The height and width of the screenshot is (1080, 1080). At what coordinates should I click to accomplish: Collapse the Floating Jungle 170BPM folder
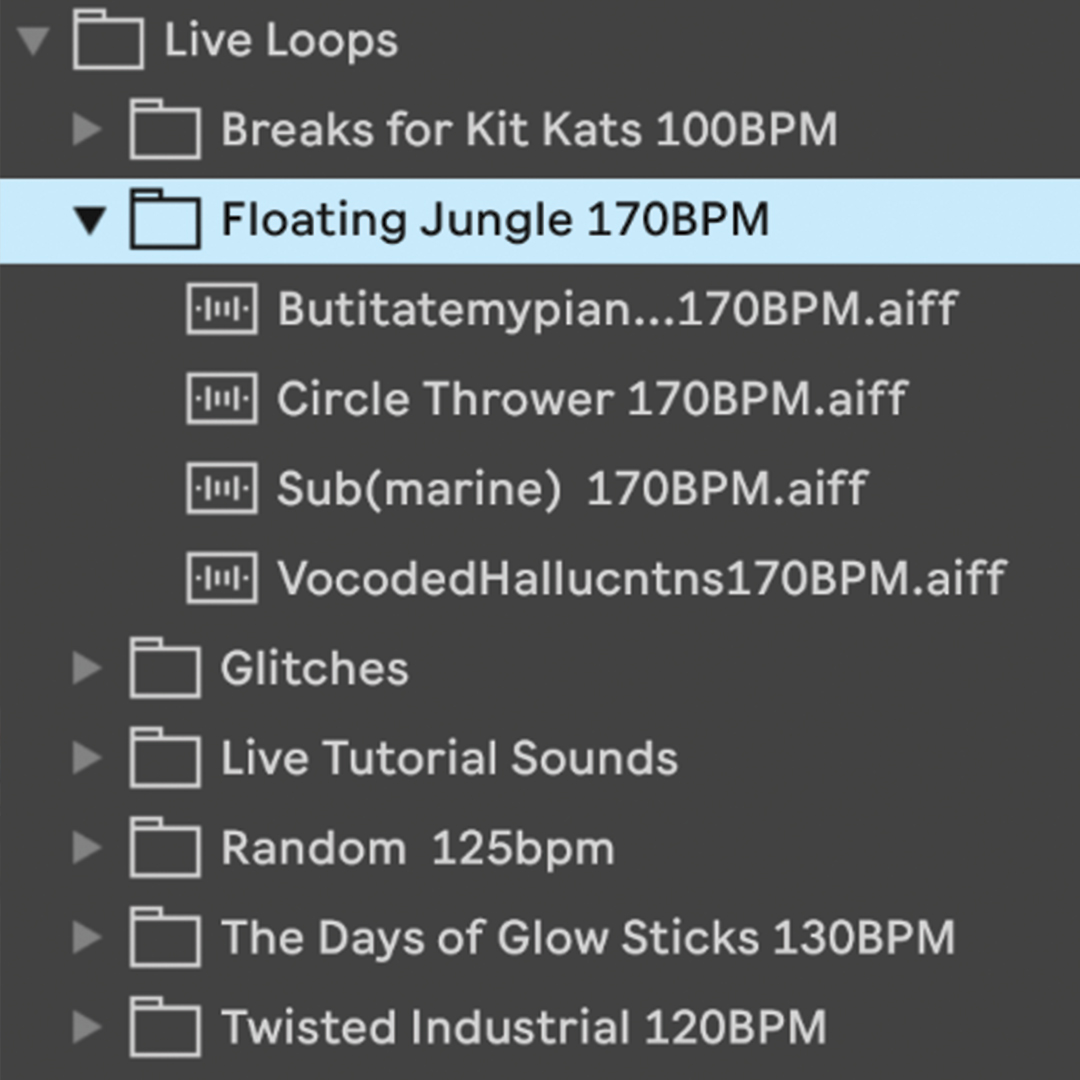tap(90, 220)
